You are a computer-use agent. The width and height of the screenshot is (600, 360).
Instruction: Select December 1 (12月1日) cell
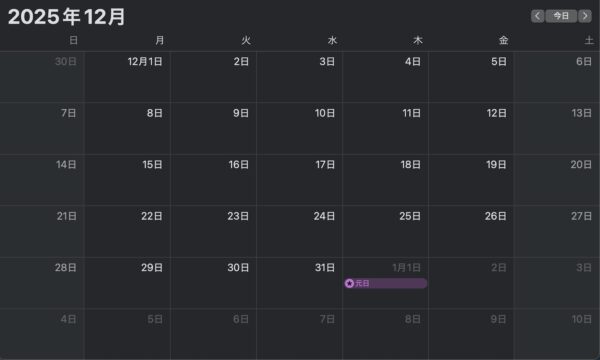(x=127, y=77)
